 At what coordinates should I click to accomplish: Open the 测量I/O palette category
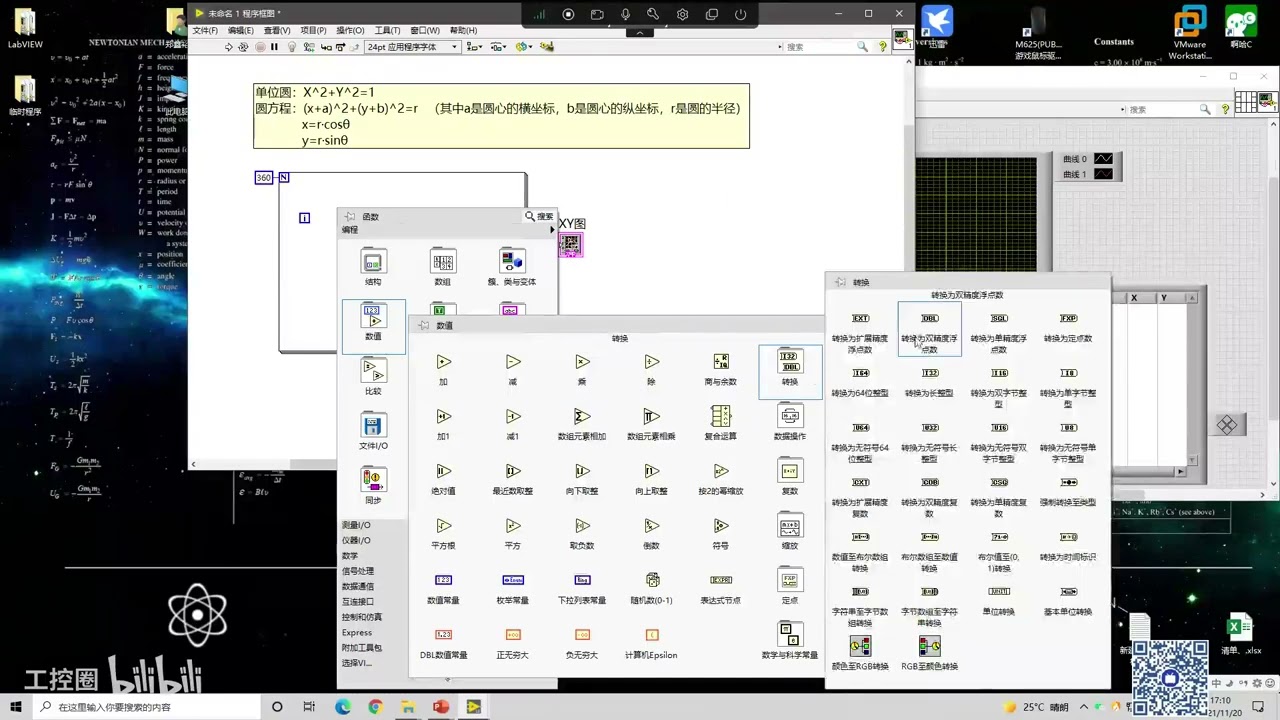[x=356, y=525]
